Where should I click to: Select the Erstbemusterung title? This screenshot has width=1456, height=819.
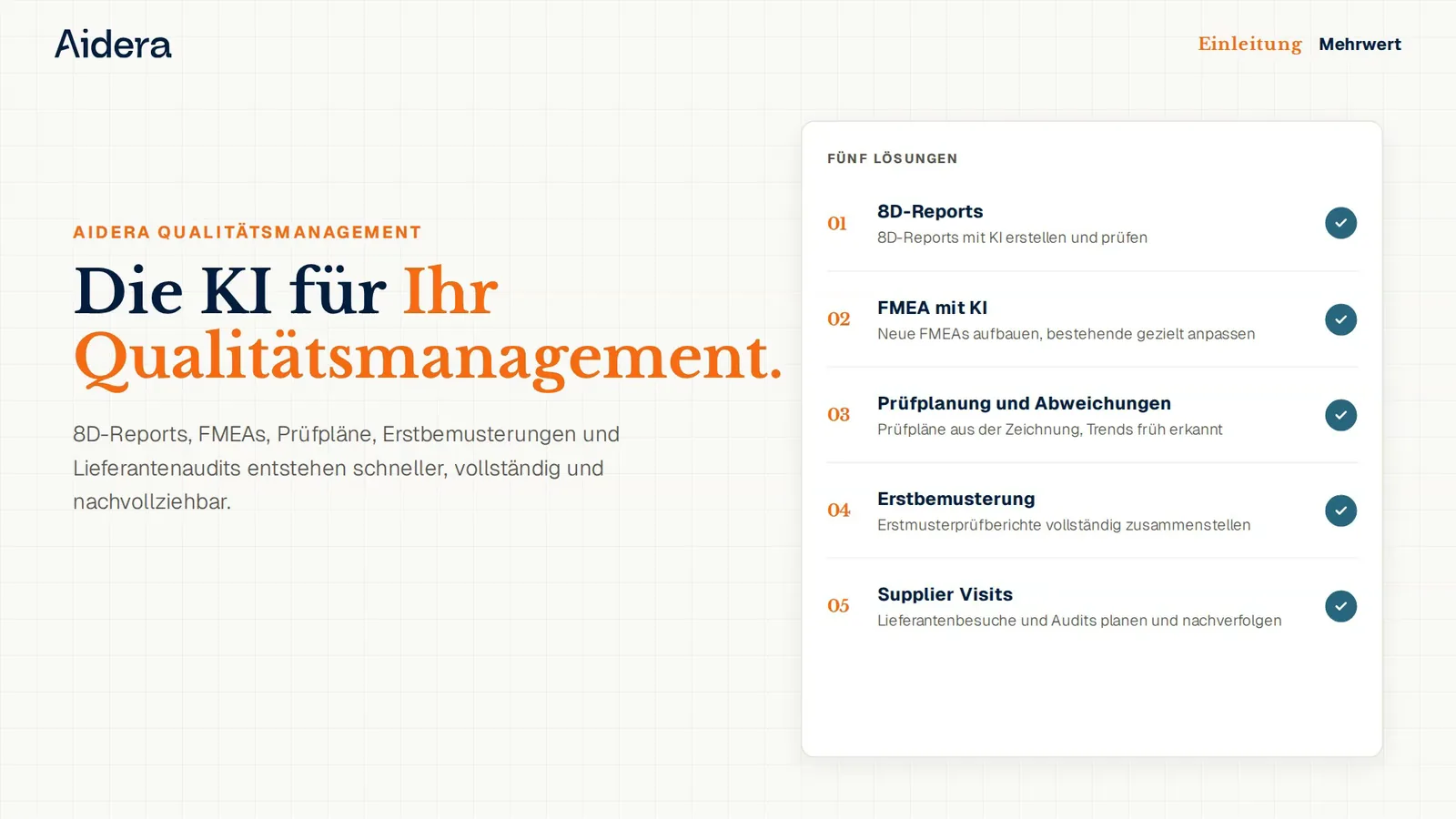click(955, 499)
